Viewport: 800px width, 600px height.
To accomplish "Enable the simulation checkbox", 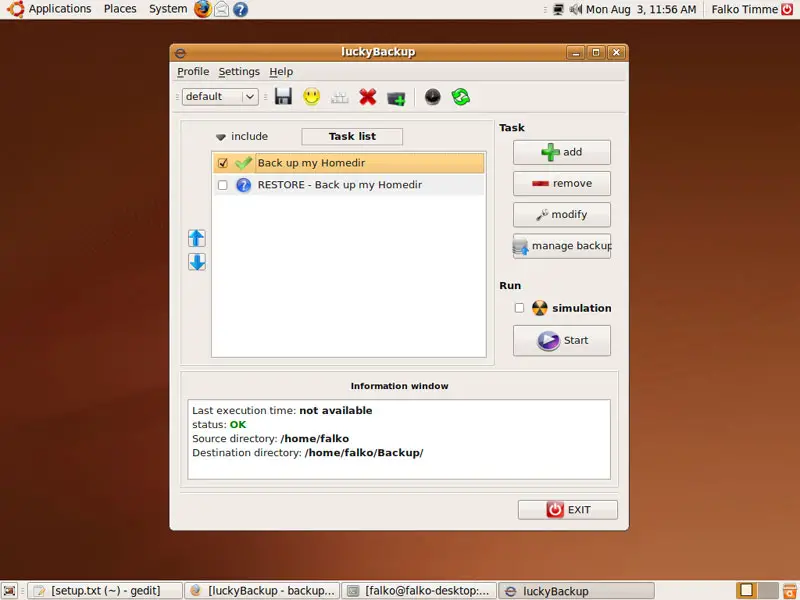I will pos(519,308).
